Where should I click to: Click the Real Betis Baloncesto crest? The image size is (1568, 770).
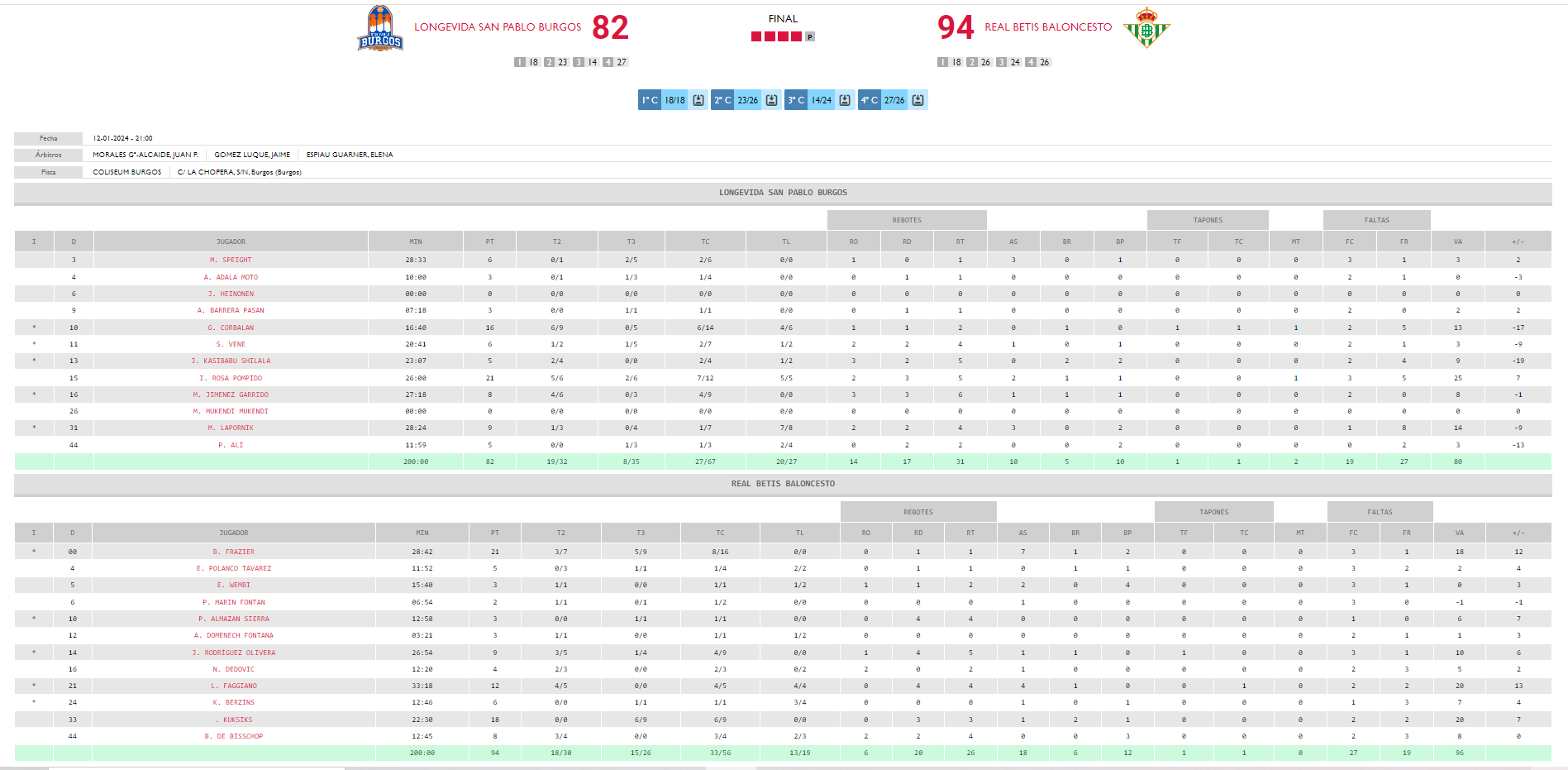[x=1146, y=28]
